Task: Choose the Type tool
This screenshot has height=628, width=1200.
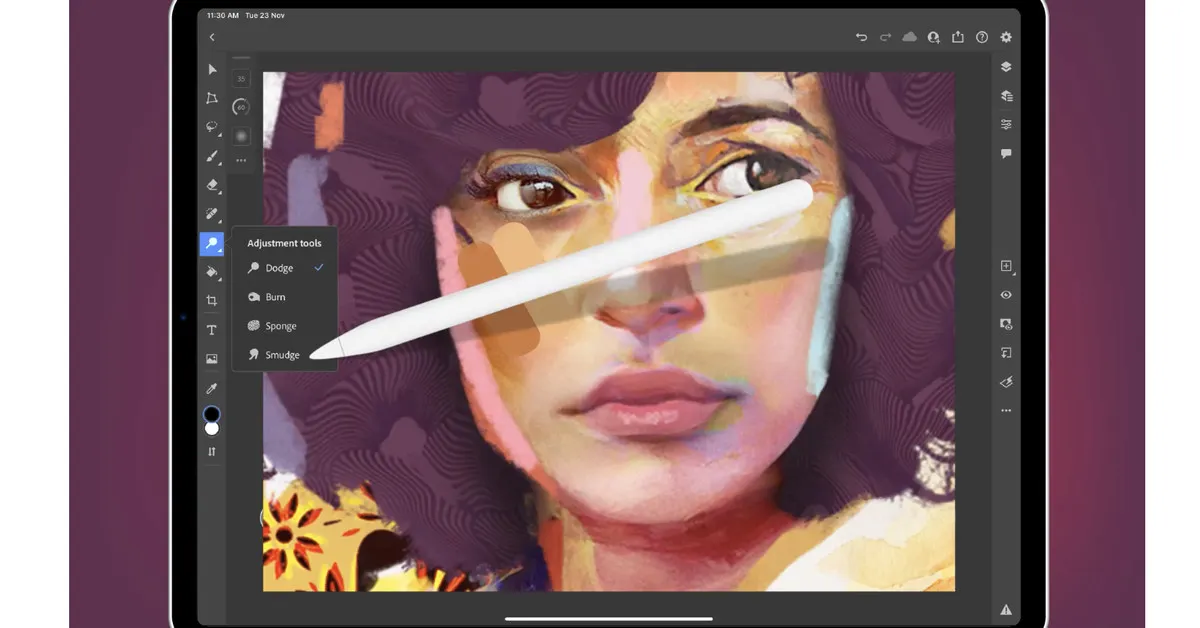Action: click(212, 330)
